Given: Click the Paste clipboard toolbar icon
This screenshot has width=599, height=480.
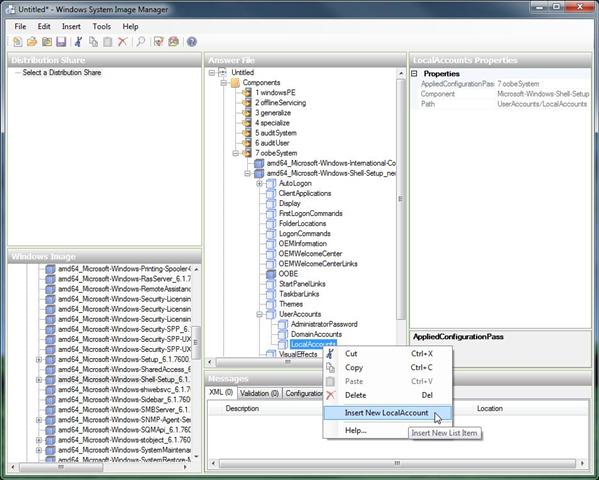Looking at the screenshot, I should pyautogui.click(x=108, y=42).
